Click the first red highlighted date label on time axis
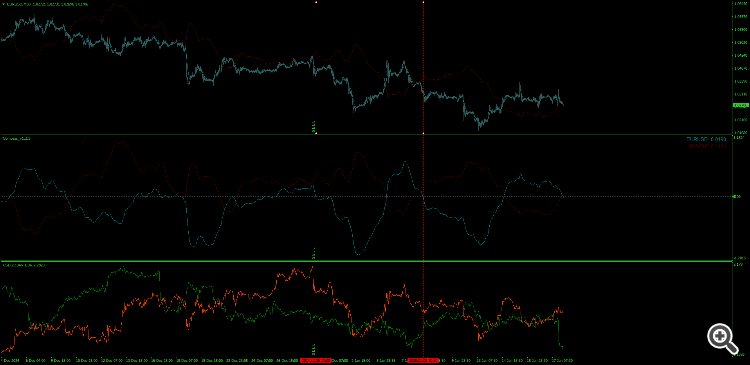Image resolution: width=750 pixels, height=365 pixels. click(x=316, y=360)
